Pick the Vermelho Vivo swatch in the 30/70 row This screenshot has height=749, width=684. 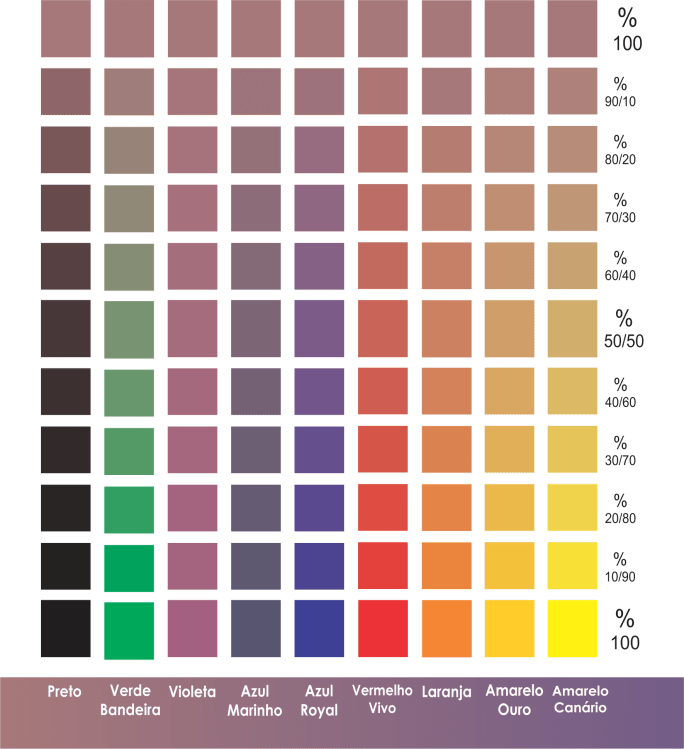(x=383, y=449)
